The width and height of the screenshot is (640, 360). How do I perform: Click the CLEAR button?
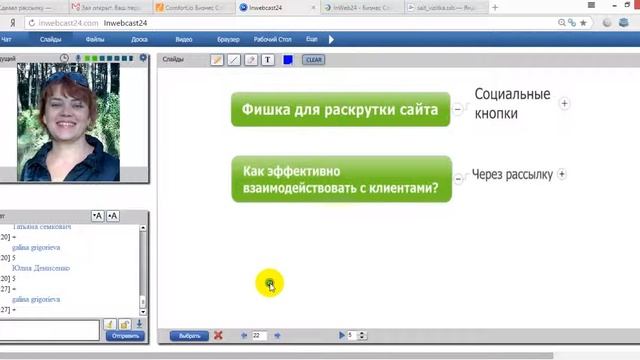(x=313, y=60)
